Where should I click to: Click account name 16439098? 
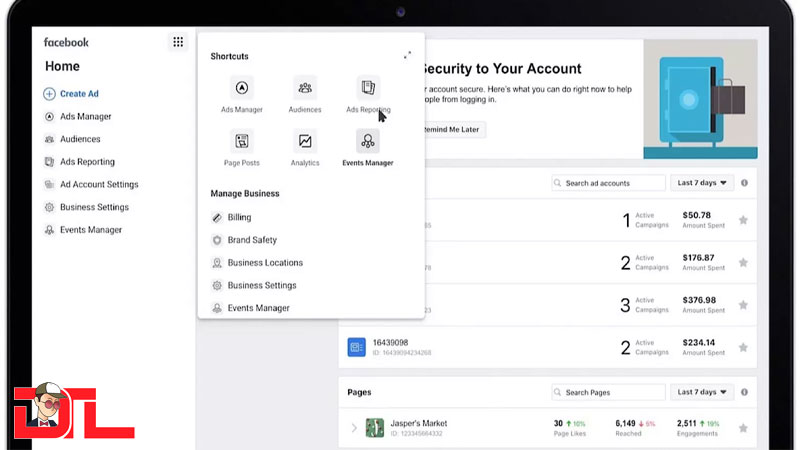(x=390, y=342)
